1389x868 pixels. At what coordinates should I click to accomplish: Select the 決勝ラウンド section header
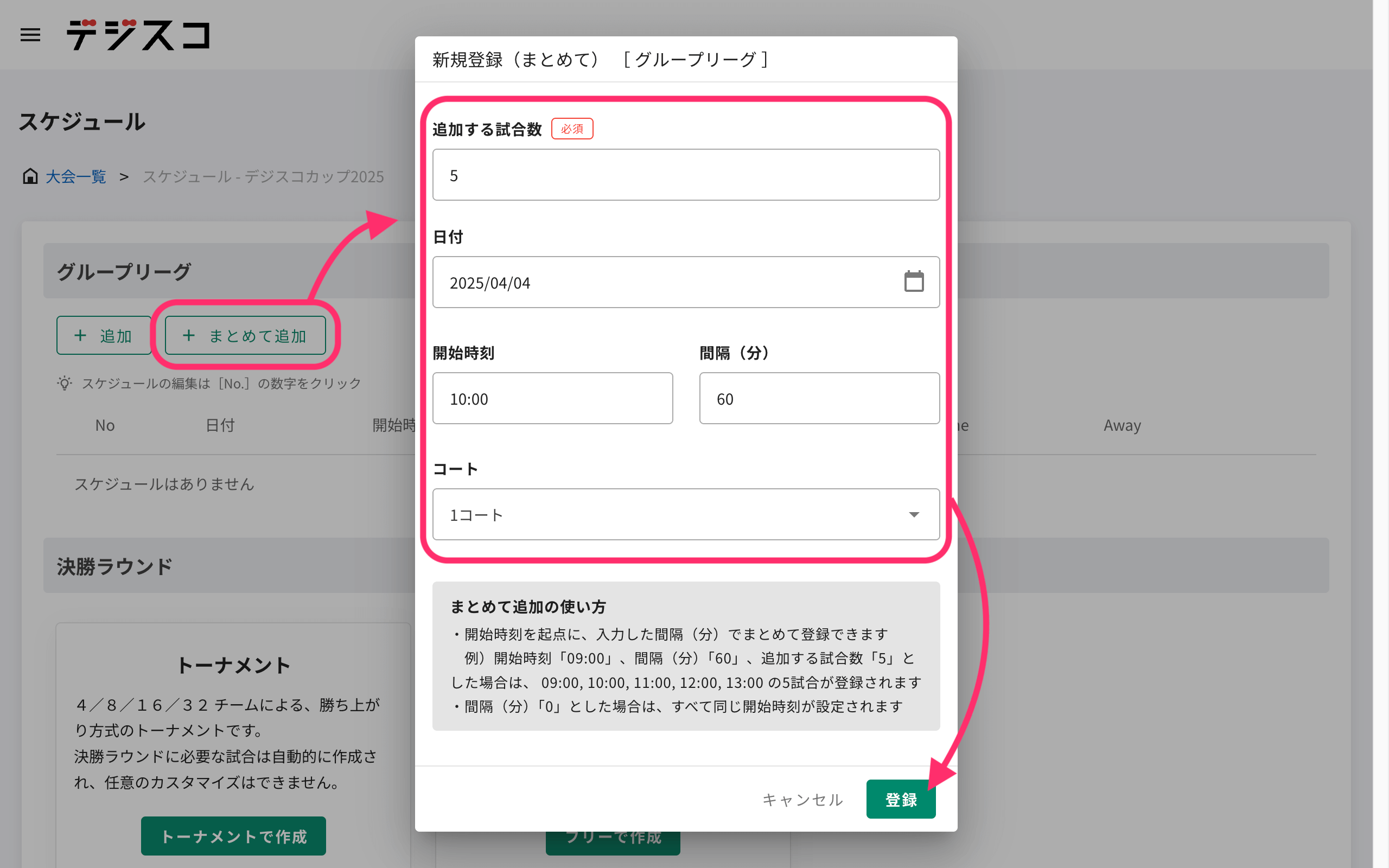pos(115,566)
